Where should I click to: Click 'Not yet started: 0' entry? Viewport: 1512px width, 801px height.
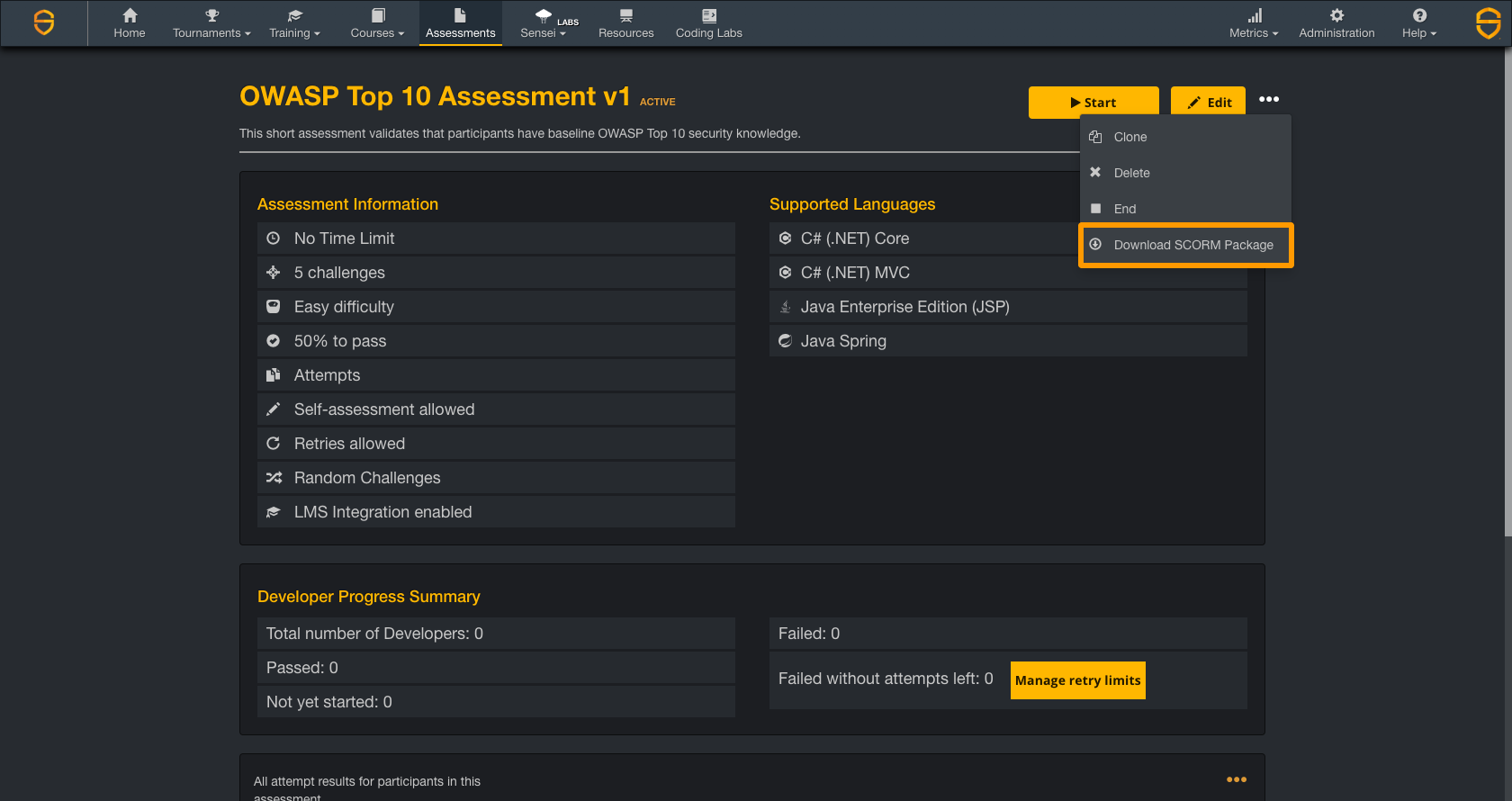tap(496, 702)
